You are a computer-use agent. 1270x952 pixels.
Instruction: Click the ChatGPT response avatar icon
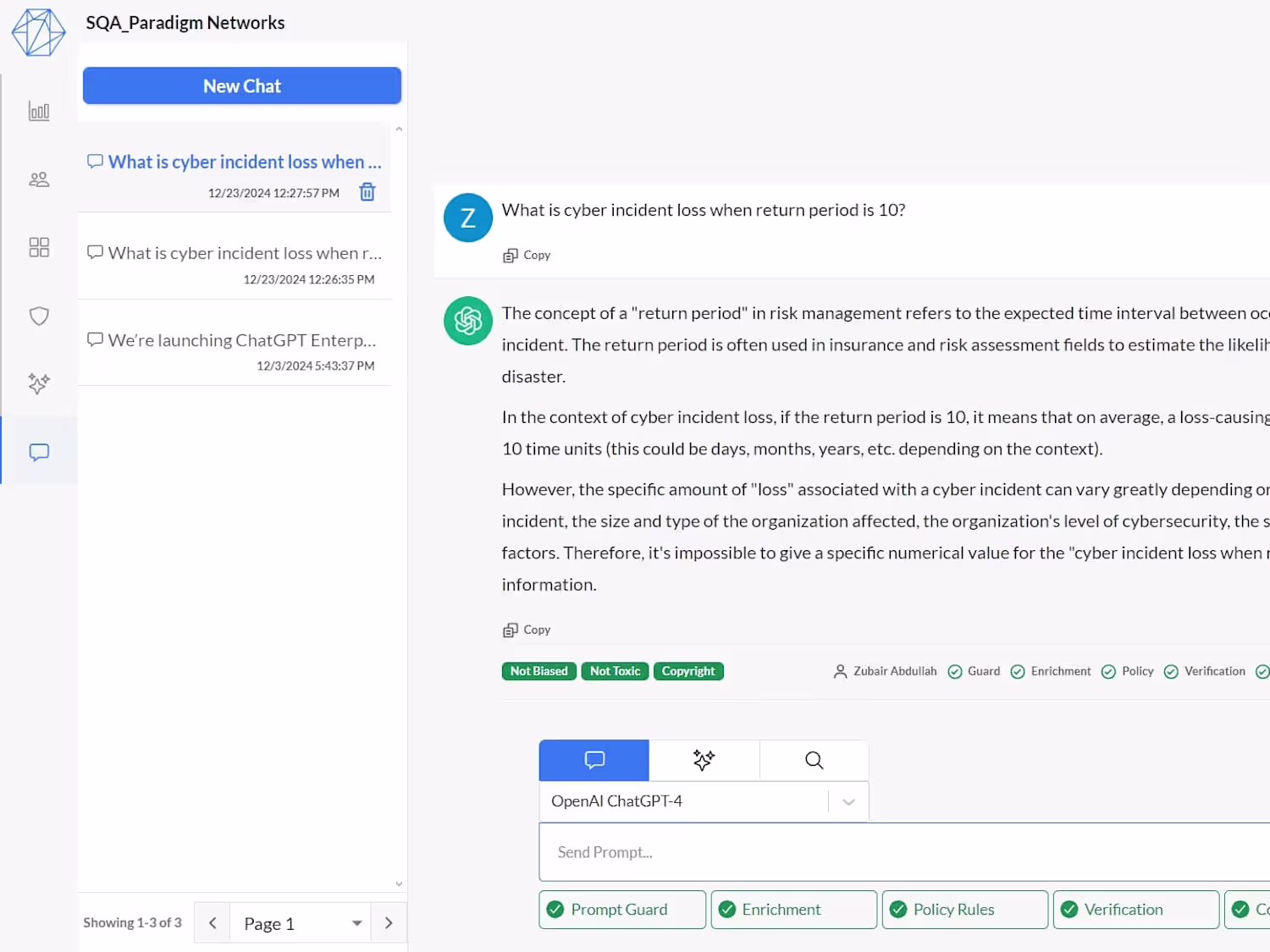468,321
